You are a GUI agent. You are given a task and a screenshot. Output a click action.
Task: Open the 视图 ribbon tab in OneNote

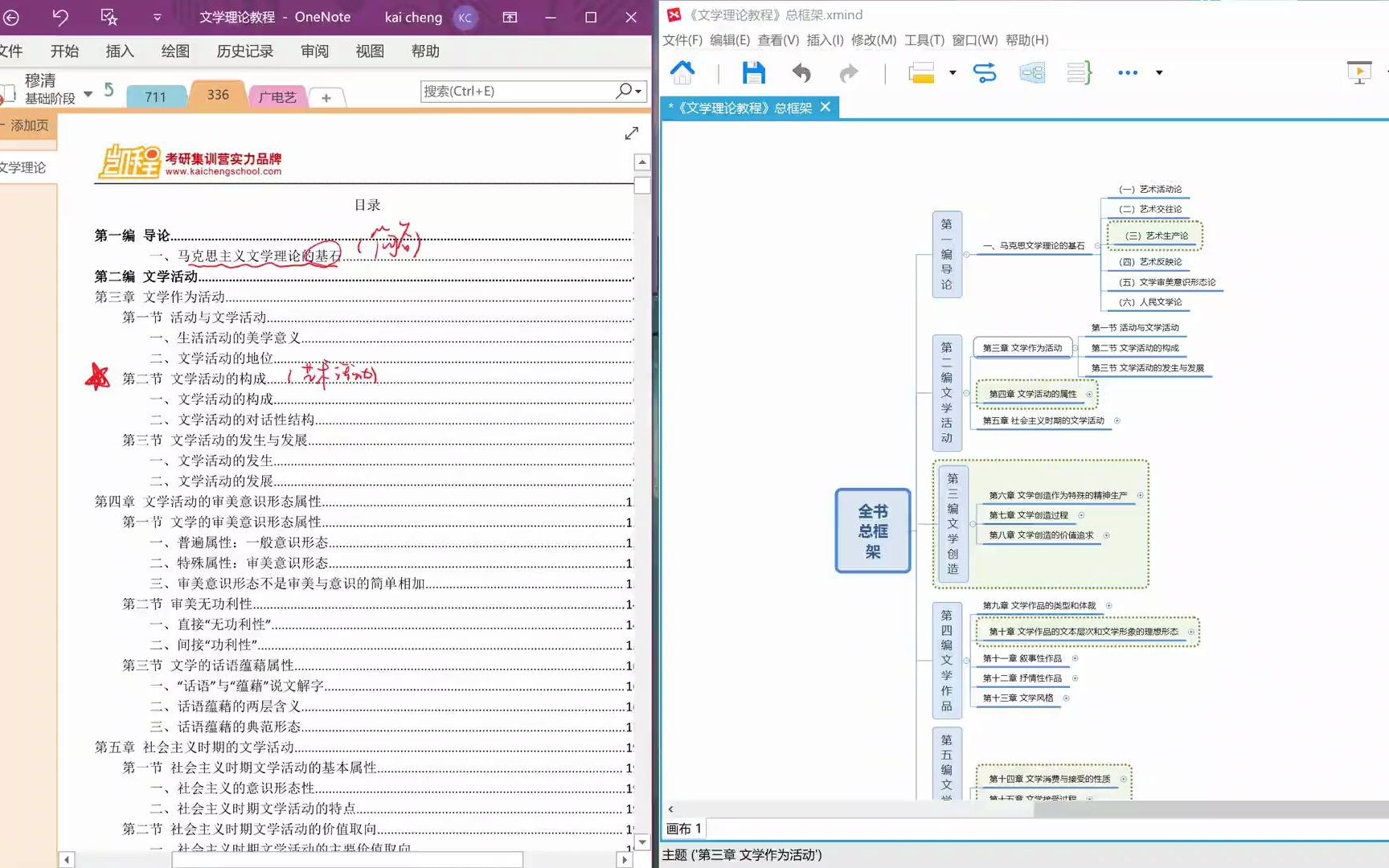(370, 51)
